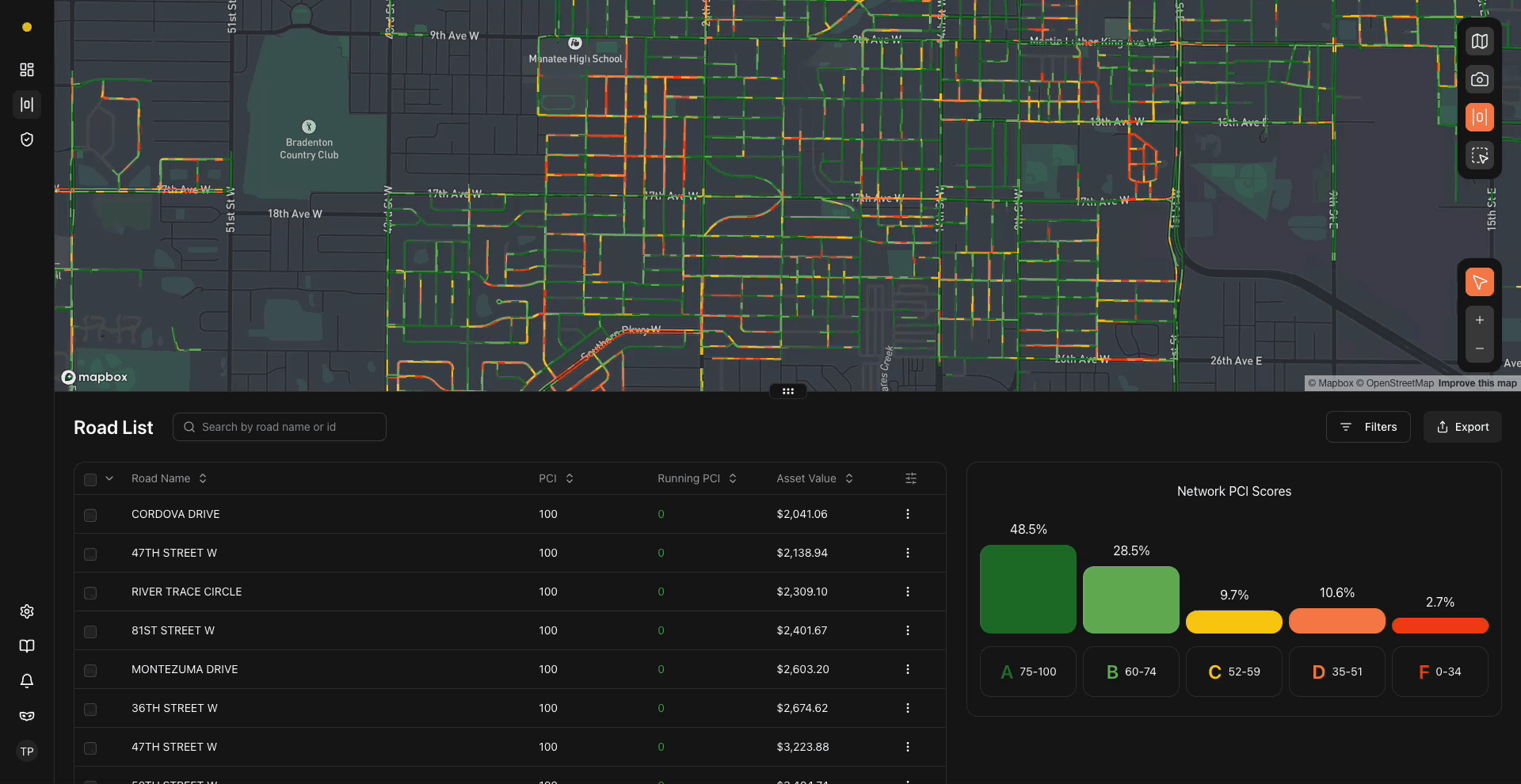Take a map screenshot with camera tool

pos(1480,79)
